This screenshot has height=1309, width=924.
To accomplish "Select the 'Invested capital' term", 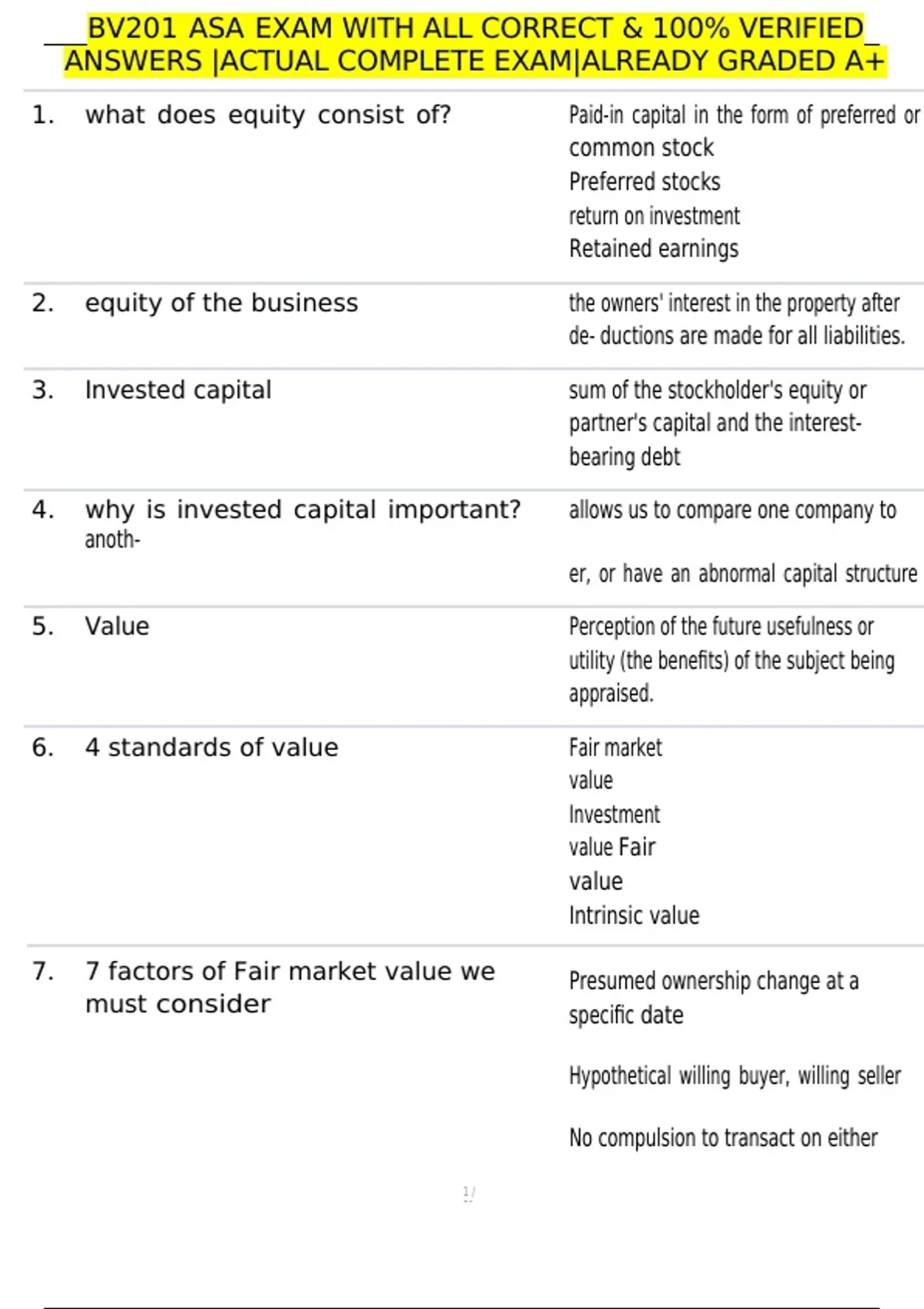I will pyautogui.click(x=178, y=390).
